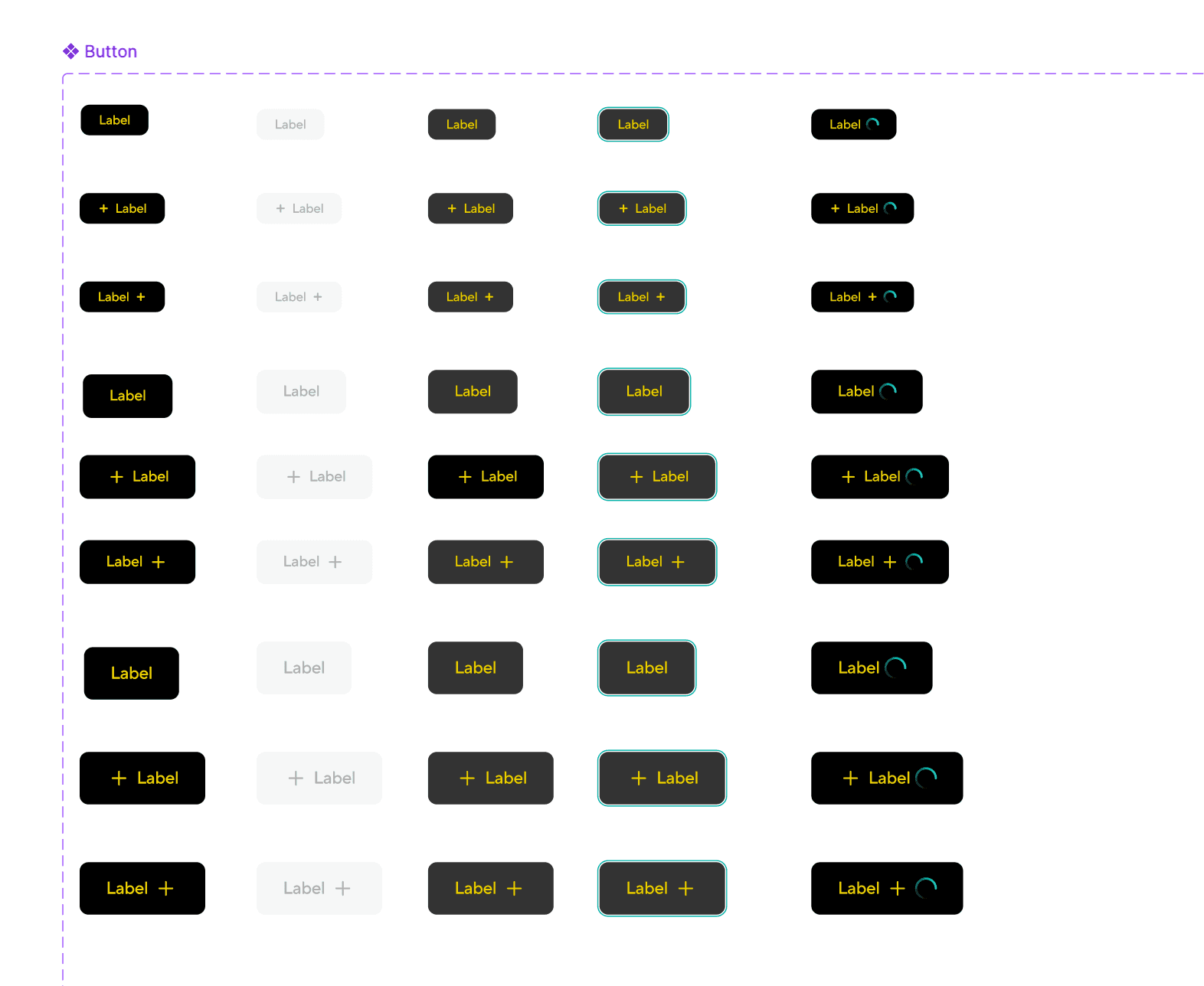The image size is (1204, 986).
Task: Click spinner in medium-size plus-less loading Label button
Action: 888,391
